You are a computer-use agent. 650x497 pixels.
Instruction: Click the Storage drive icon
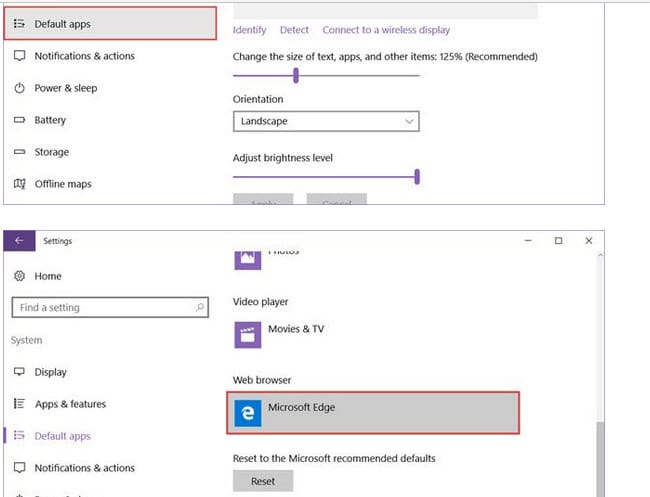point(19,152)
